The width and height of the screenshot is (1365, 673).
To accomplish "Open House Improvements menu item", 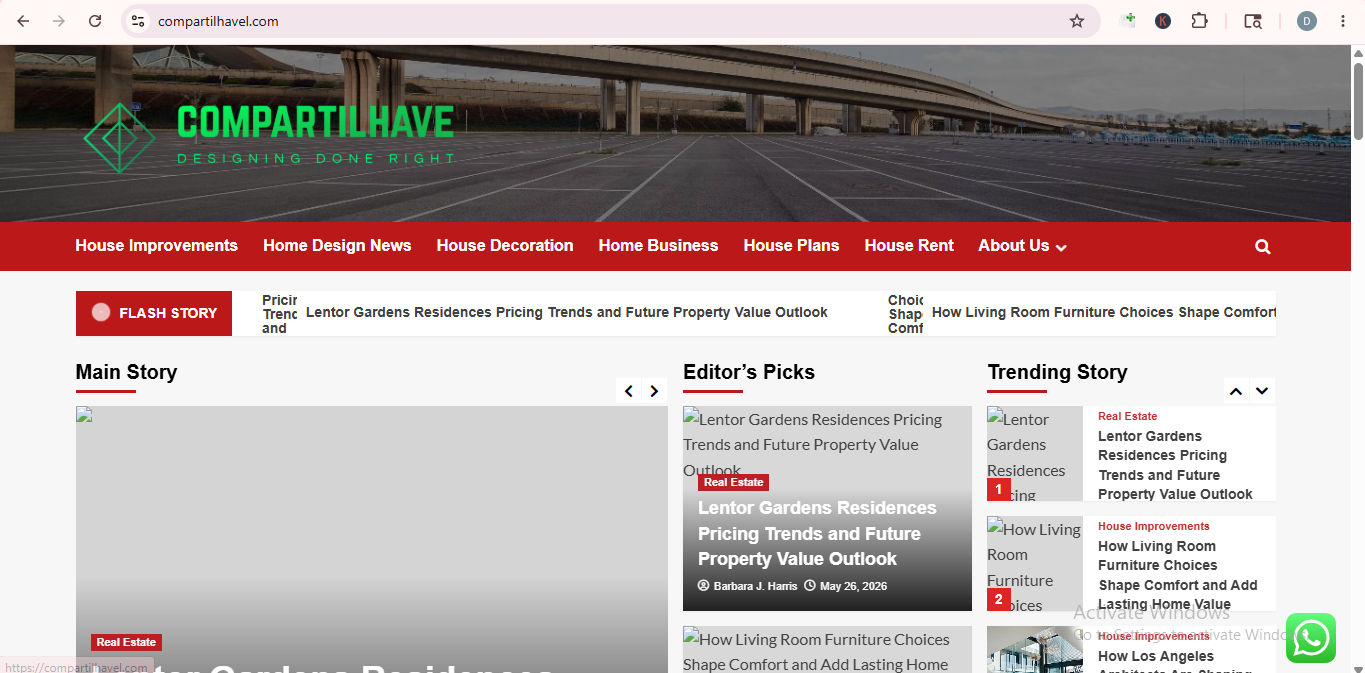I will (x=157, y=246).
